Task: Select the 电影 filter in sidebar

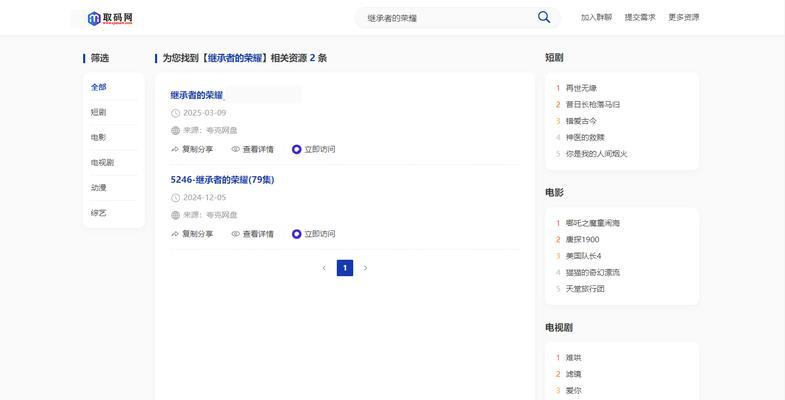Action: (x=99, y=137)
